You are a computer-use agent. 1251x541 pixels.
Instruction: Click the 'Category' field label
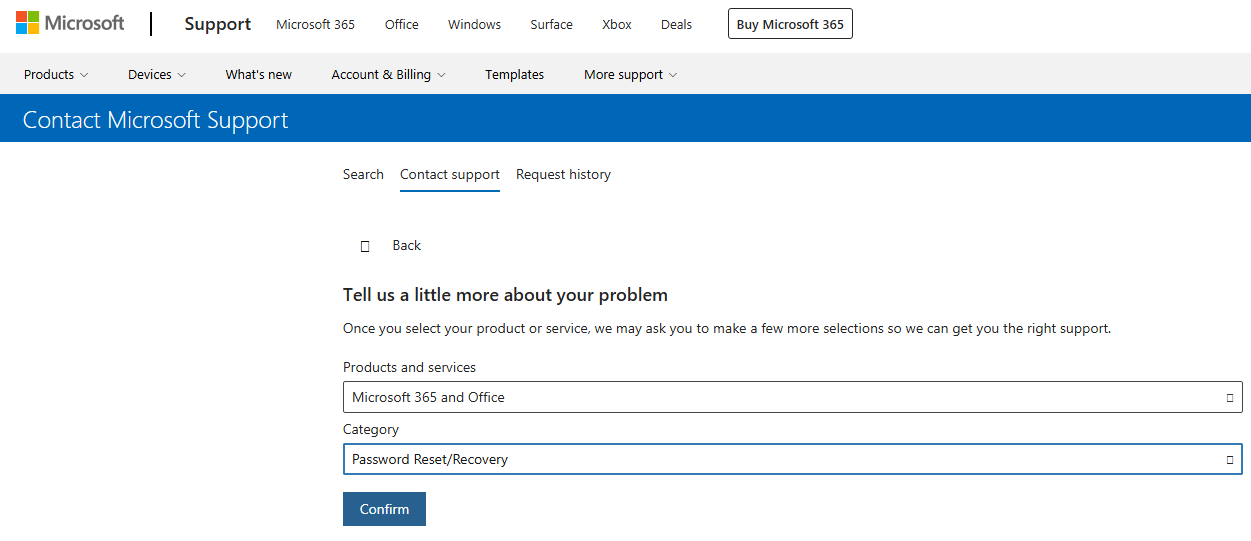point(371,429)
